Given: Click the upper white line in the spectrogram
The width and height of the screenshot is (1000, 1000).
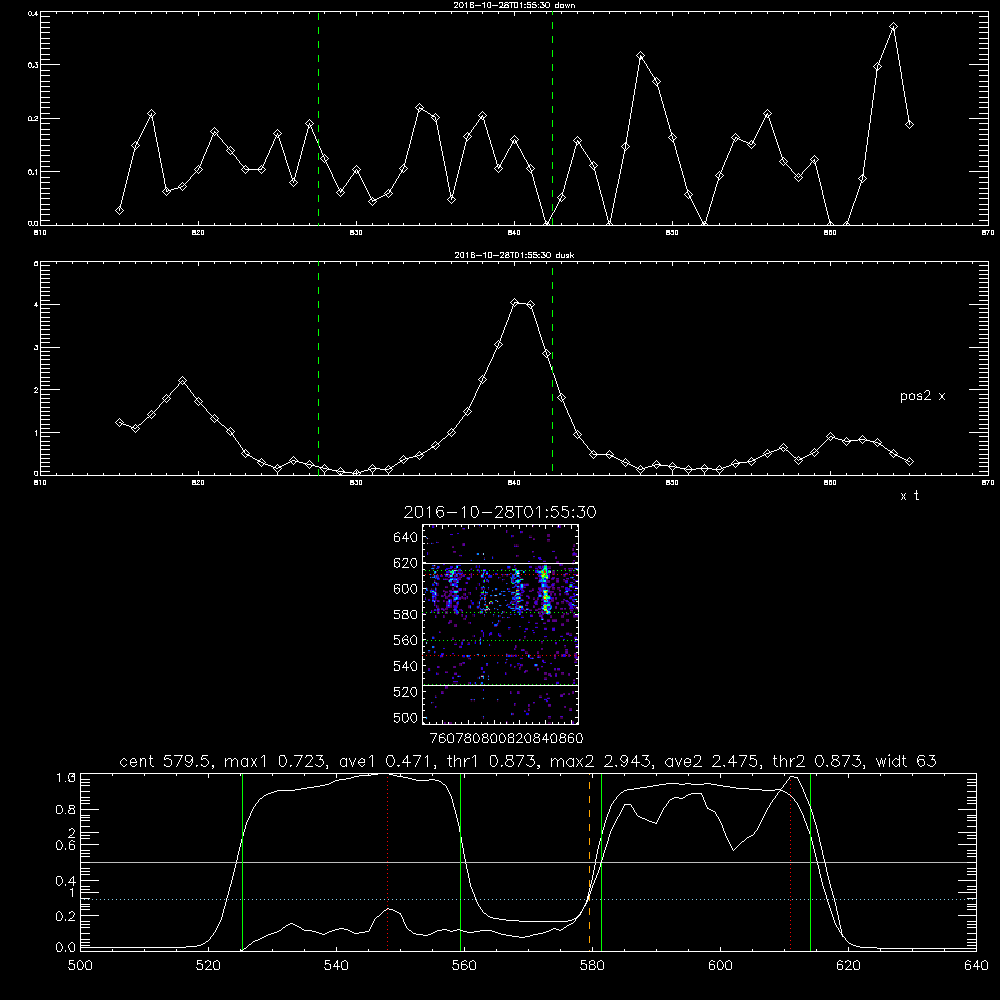Looking at the screenshot, I should click(x=501, y=564).
